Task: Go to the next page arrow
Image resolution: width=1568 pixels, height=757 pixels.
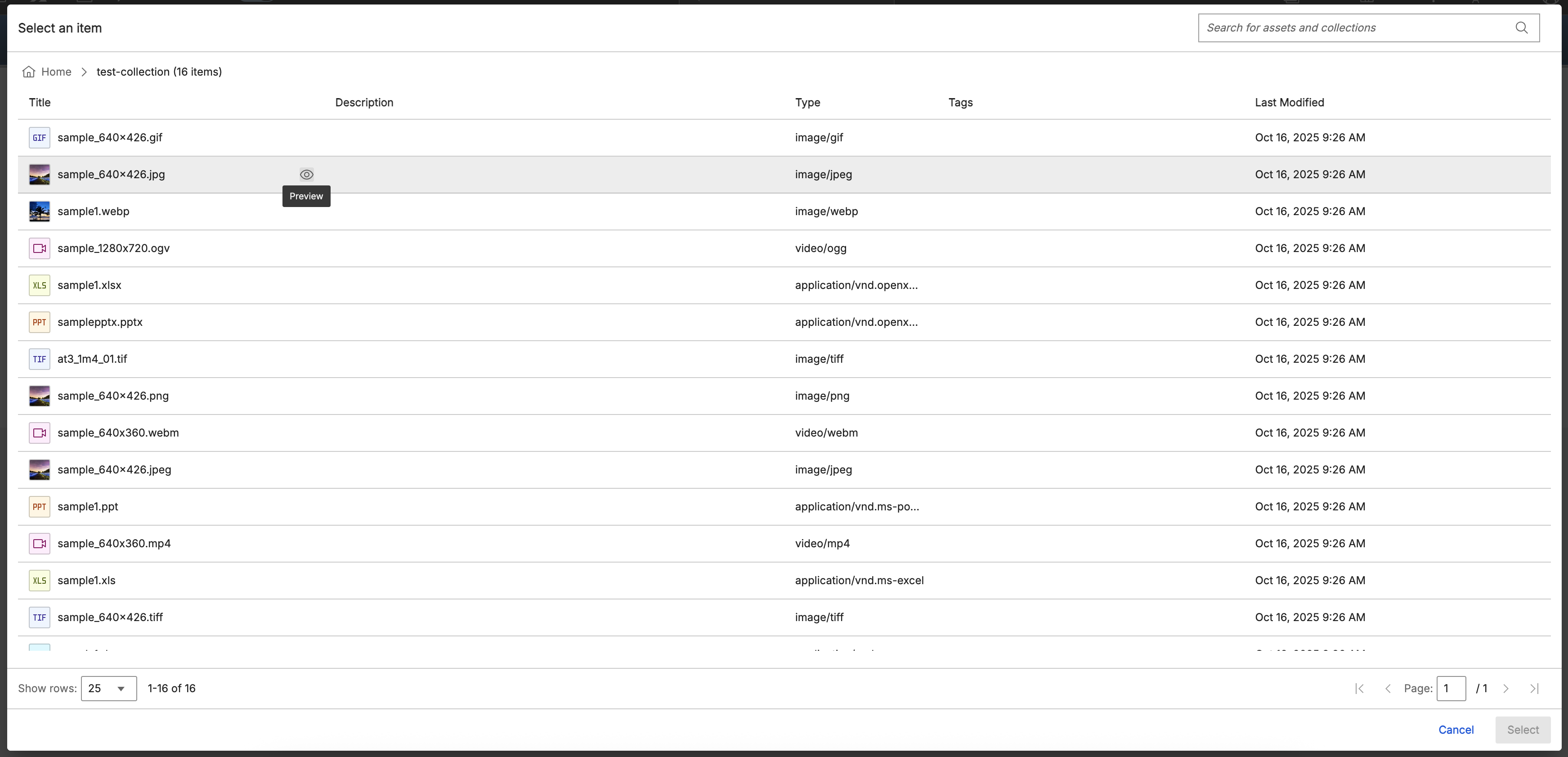Action: tap(1506, 688)
